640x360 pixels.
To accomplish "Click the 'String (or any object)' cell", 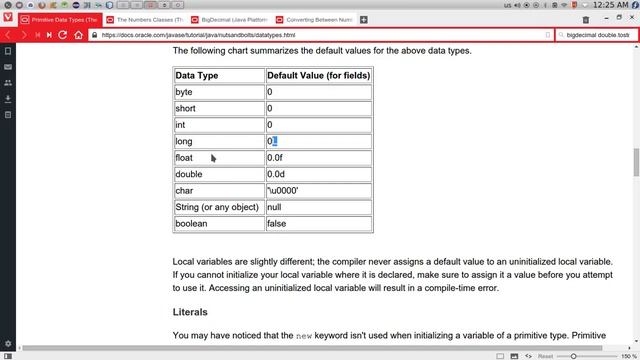I will pyautogui.click(x=219, y=207).
